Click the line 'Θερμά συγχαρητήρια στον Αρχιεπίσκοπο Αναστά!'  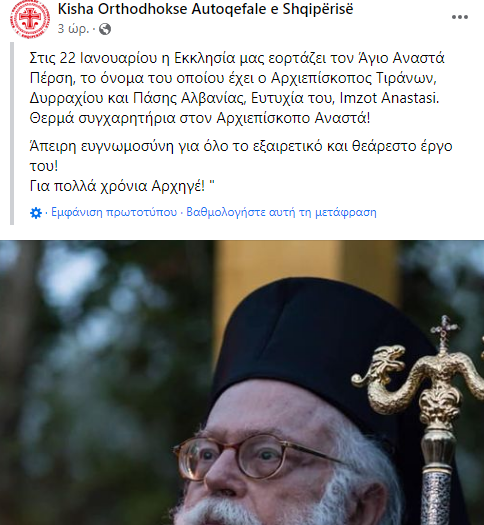(200, 118)
